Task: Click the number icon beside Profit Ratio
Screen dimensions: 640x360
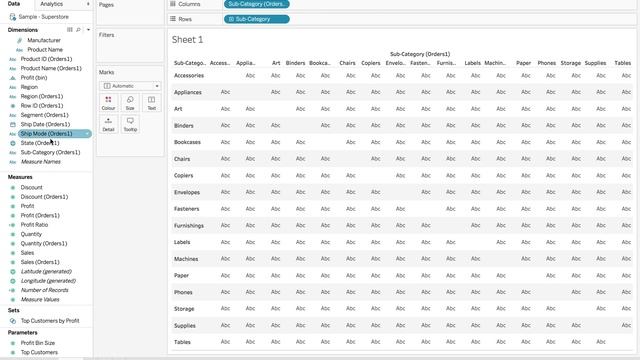Action: pos(12,225)
